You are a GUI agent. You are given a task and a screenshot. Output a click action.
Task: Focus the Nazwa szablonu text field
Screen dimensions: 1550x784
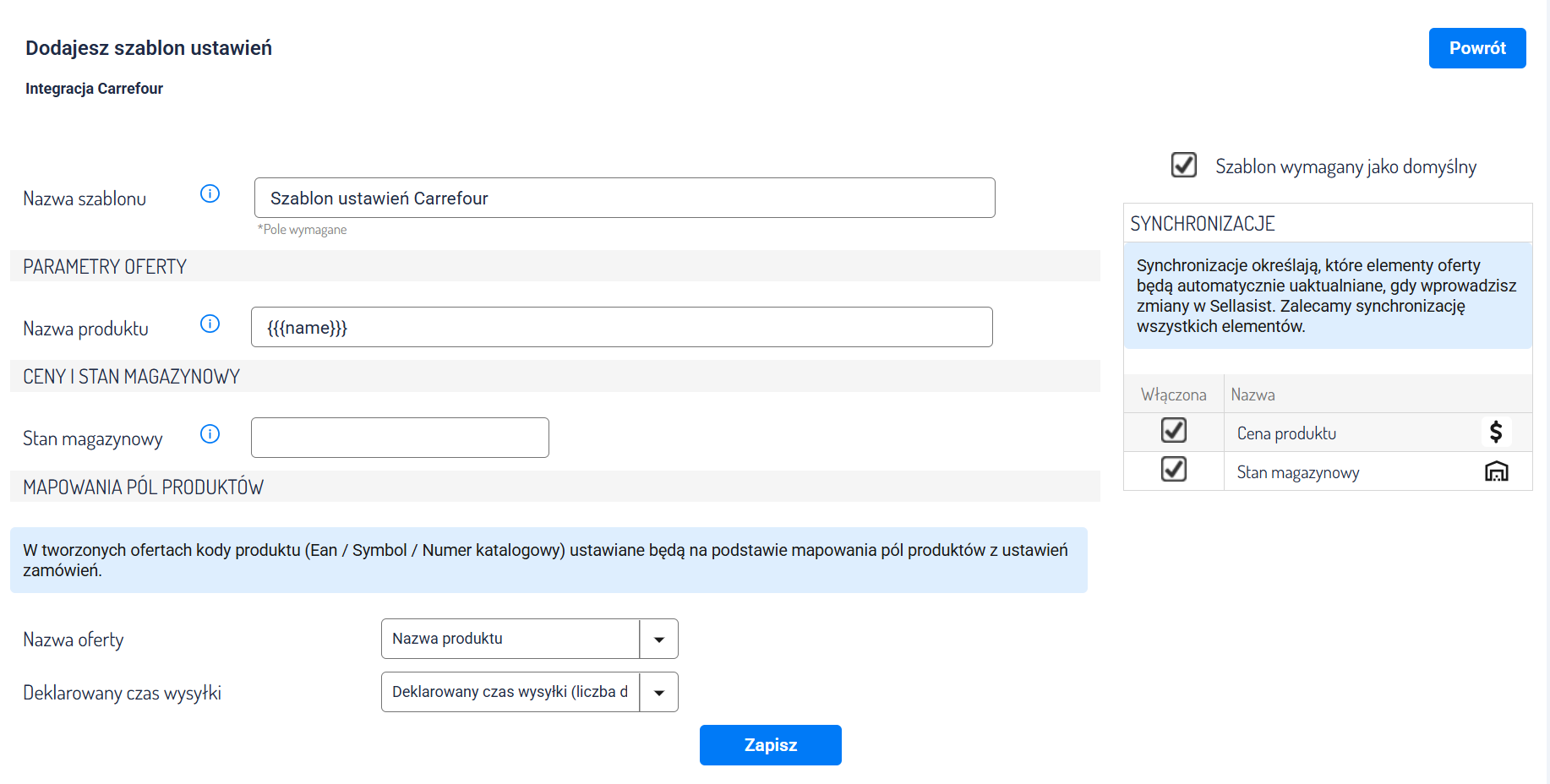coord(624,199)
